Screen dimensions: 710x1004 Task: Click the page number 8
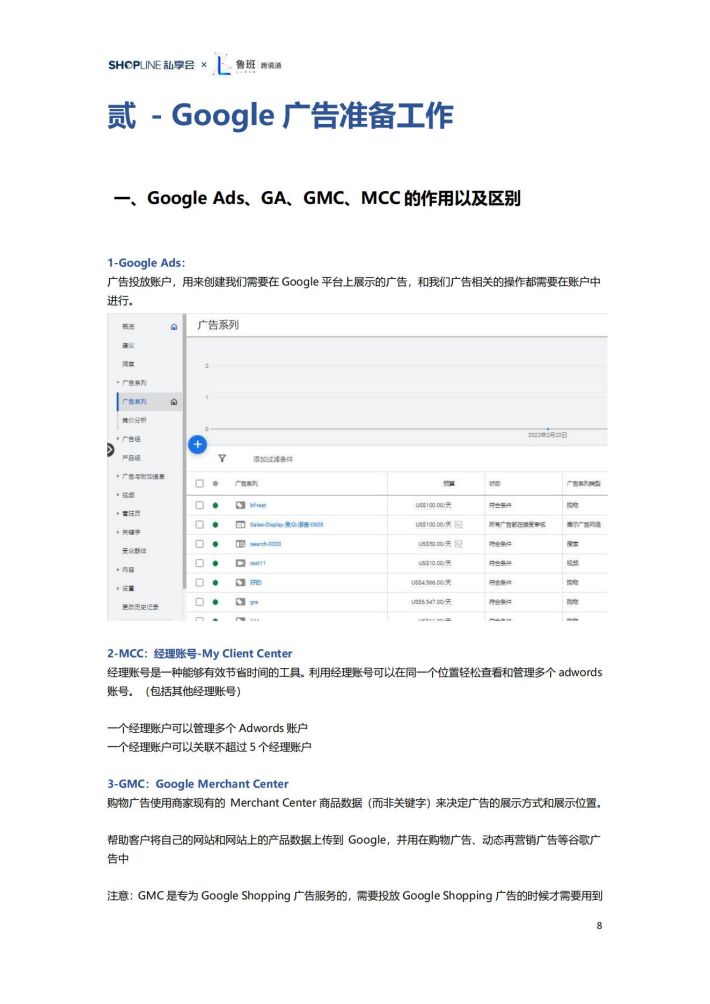599,925
